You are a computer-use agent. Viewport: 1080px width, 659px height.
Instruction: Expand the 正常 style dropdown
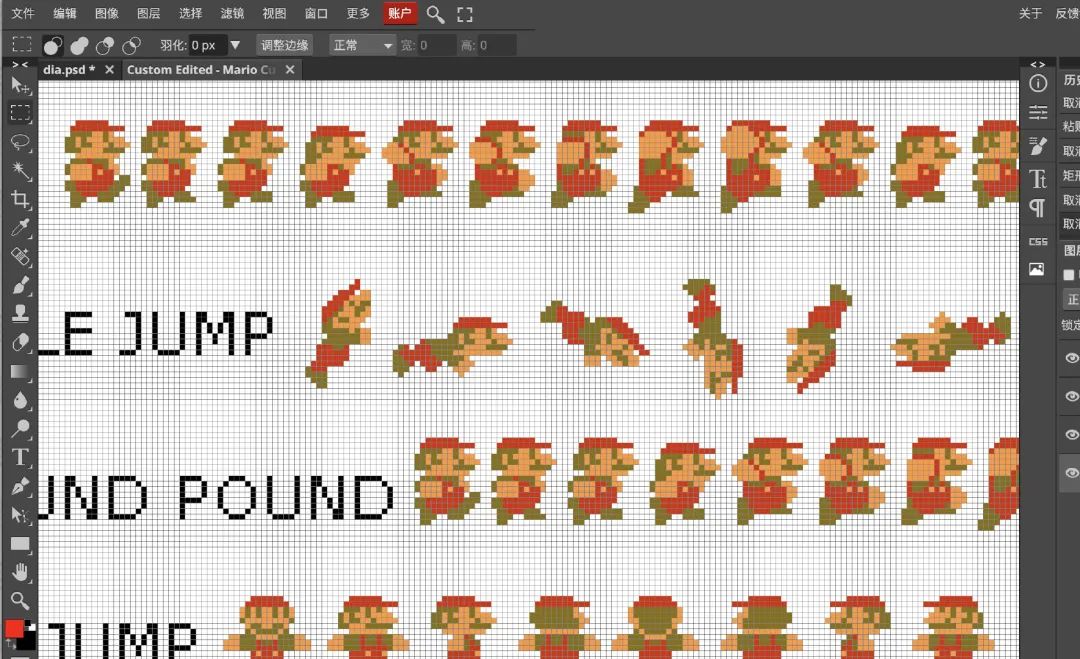[362, 45]
